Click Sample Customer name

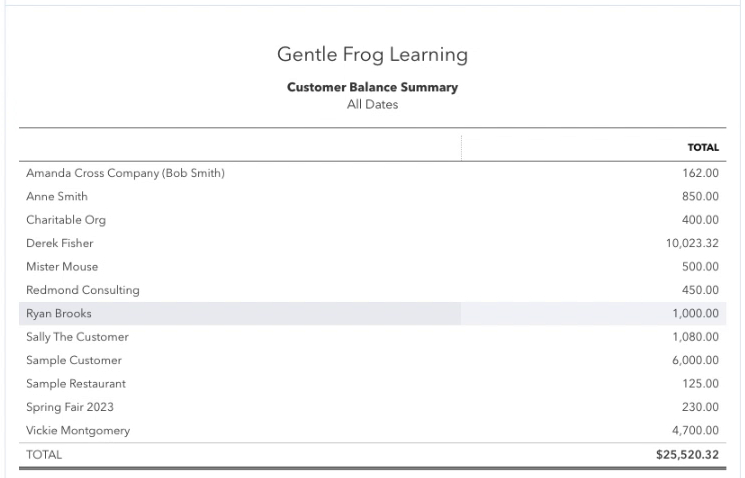tap(74, 360)
